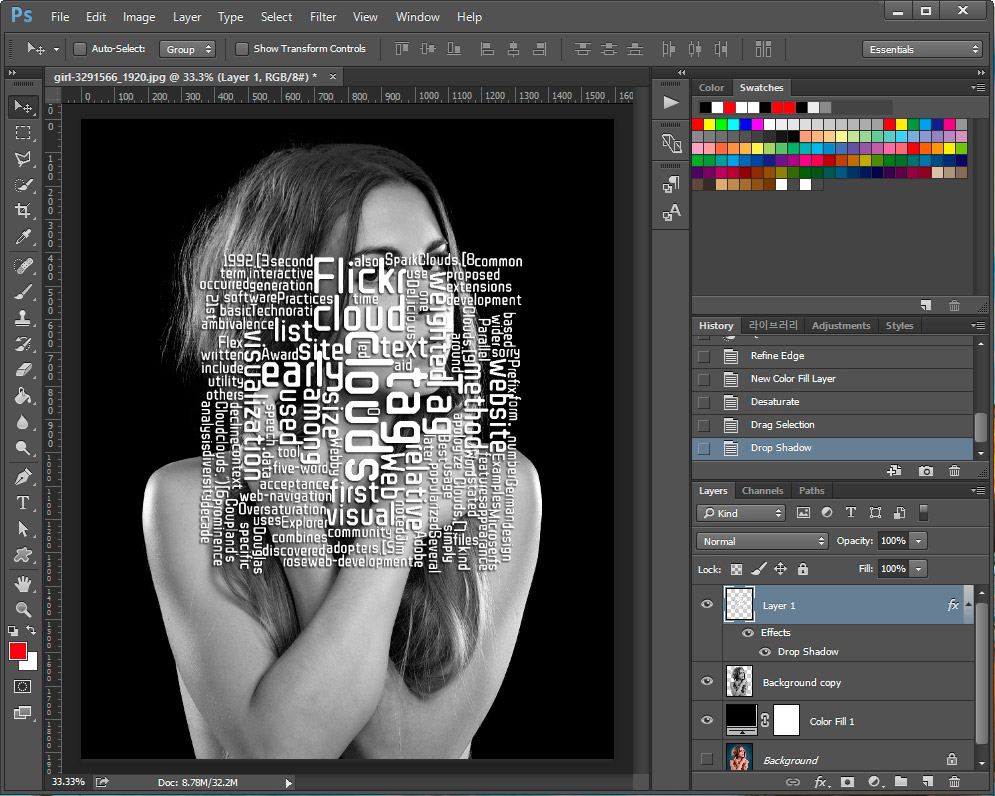995x796 pixels.
Task: Switch to the Adjustments tab
Action: 841,326
